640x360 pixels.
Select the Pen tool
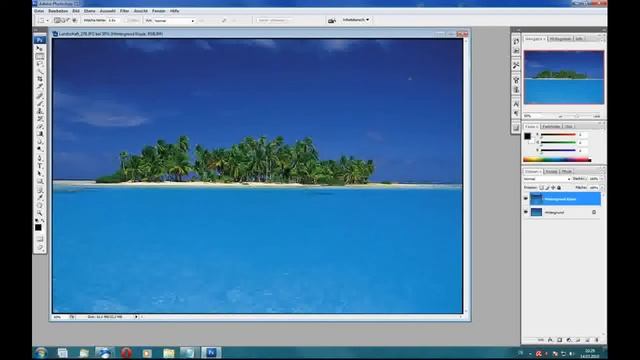(40, 158)
